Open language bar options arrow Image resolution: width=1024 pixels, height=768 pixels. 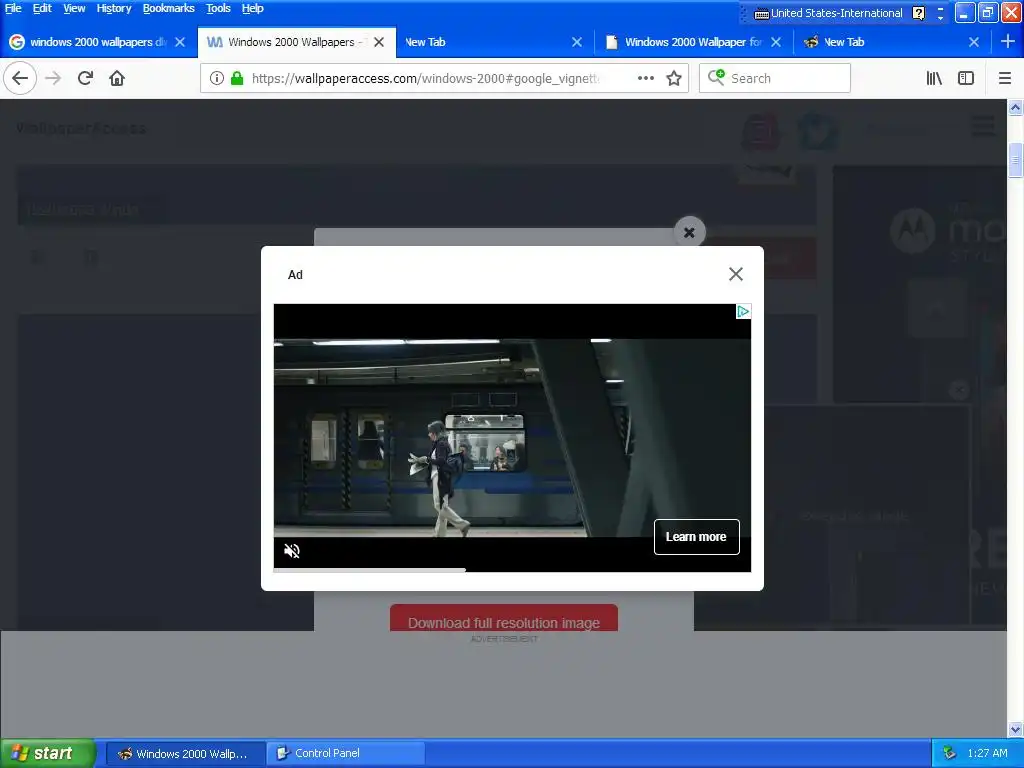940,17
